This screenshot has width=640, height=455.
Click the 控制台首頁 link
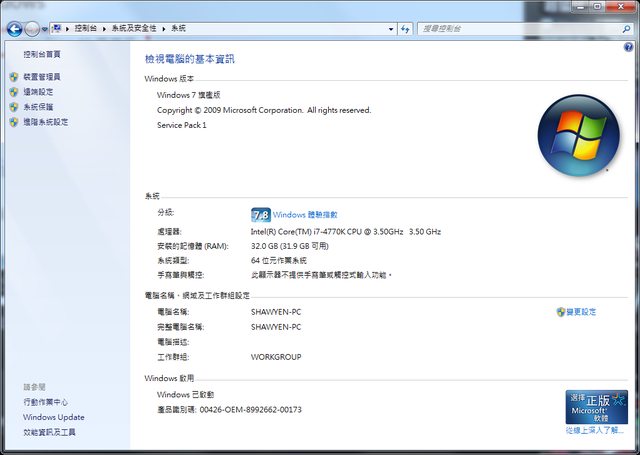[41, 54]
